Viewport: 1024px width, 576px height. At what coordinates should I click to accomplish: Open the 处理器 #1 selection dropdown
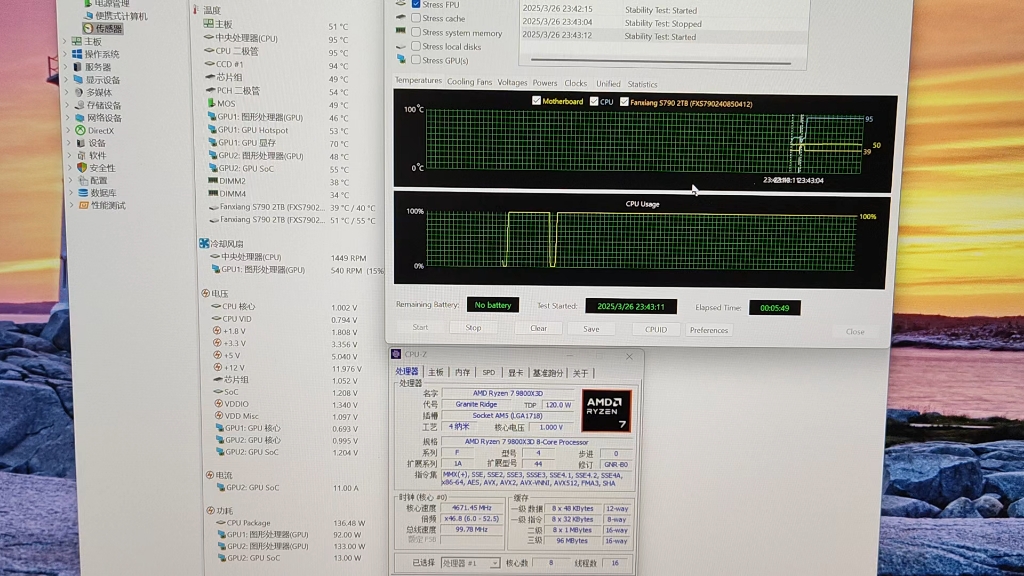470,563
